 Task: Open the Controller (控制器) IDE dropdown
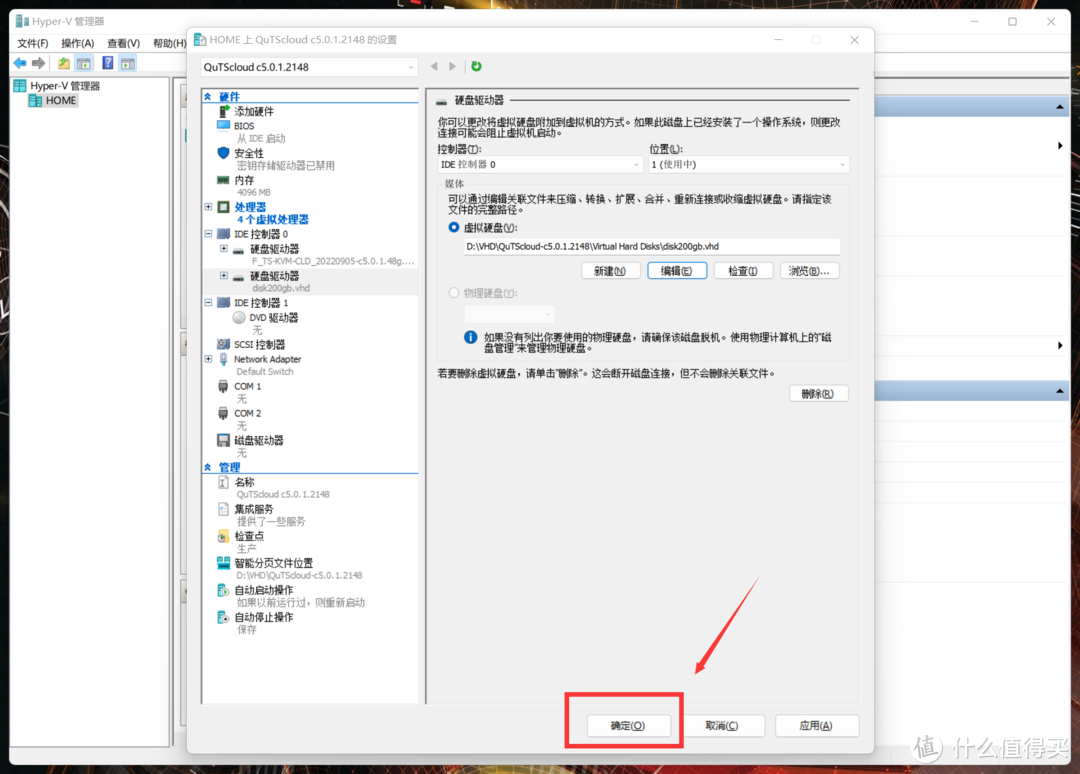[x=540, y=165]
